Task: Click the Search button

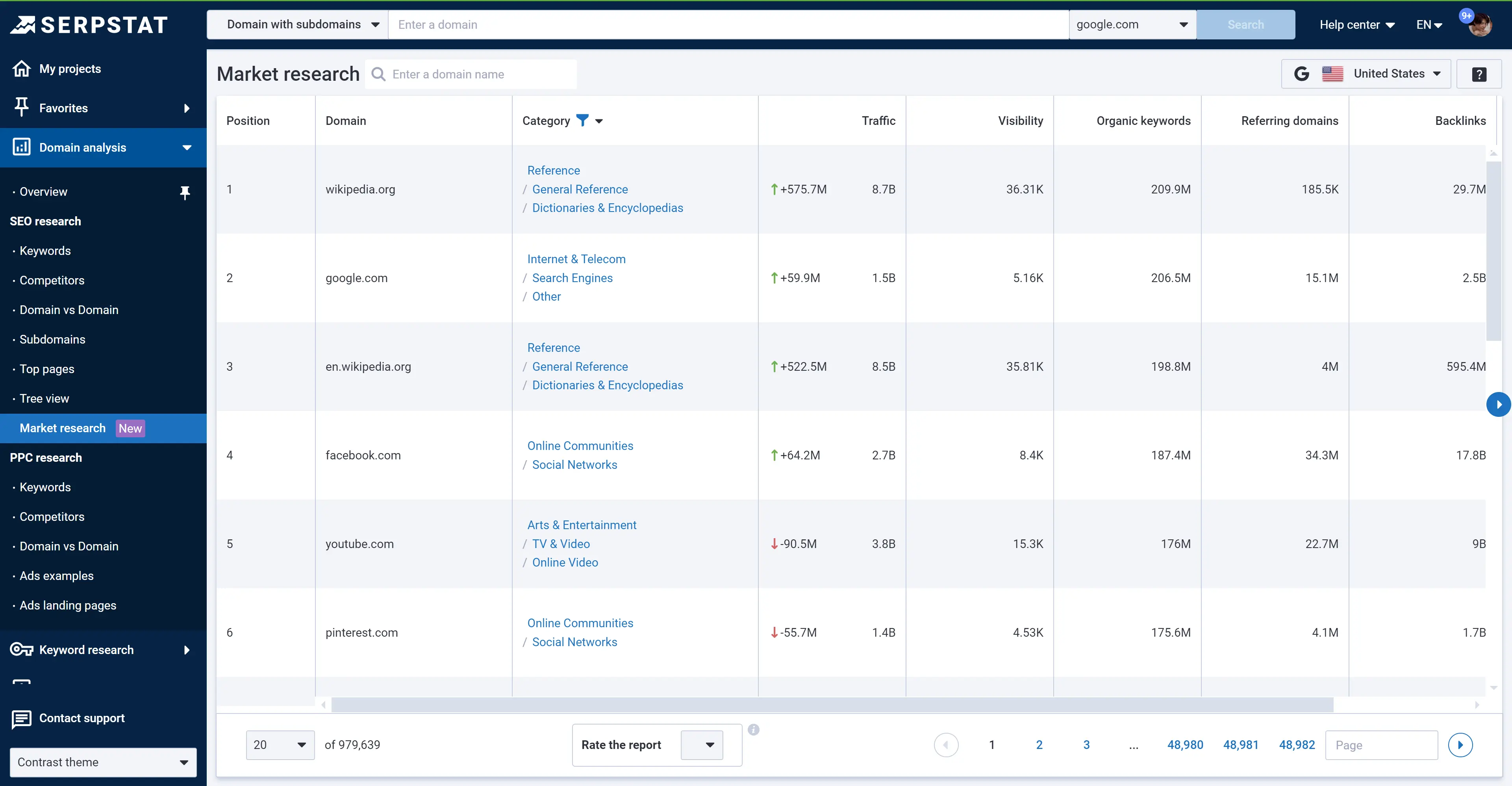Action: (x=1245, y=24)
